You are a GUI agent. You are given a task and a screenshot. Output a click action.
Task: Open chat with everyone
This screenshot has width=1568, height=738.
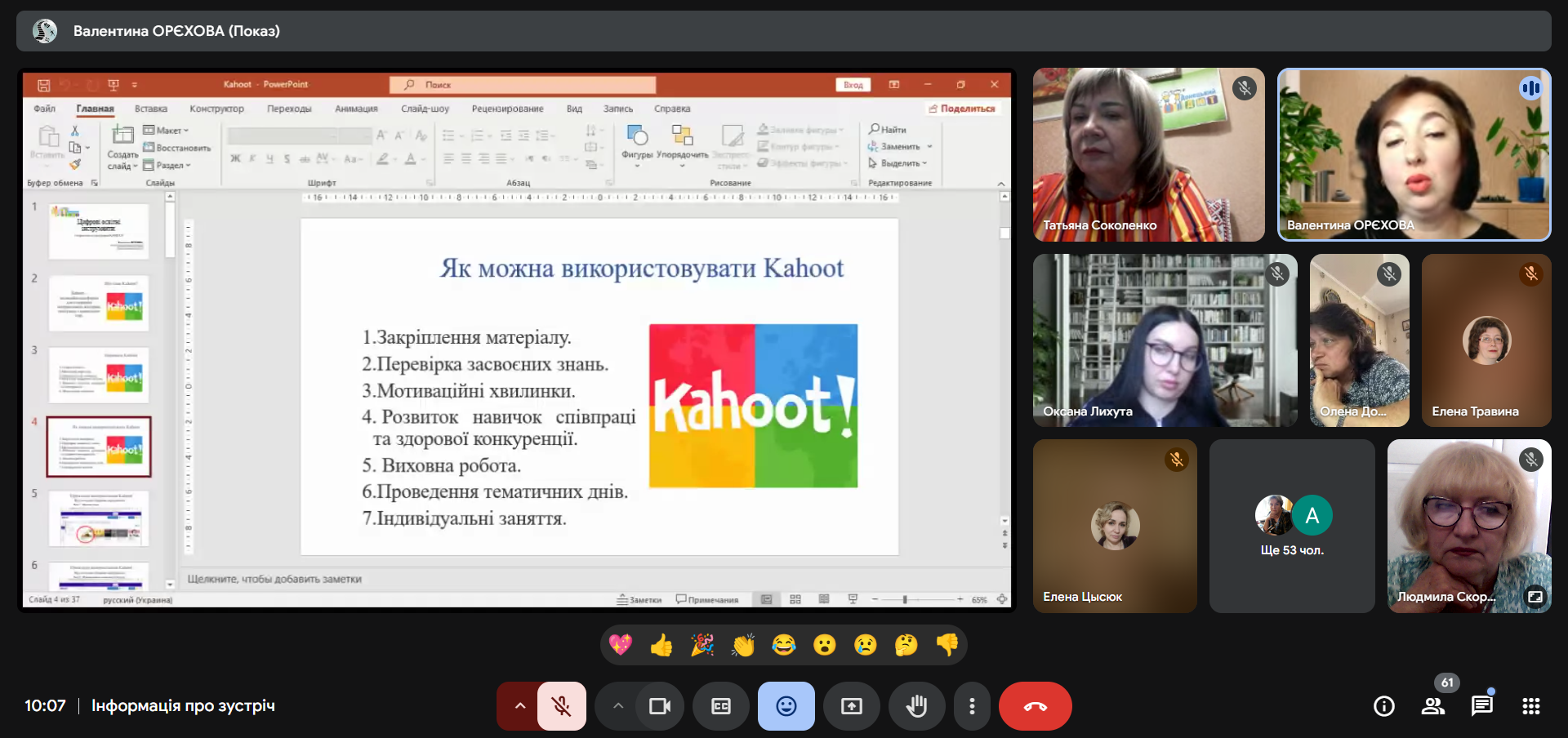tap(1482, 706)
